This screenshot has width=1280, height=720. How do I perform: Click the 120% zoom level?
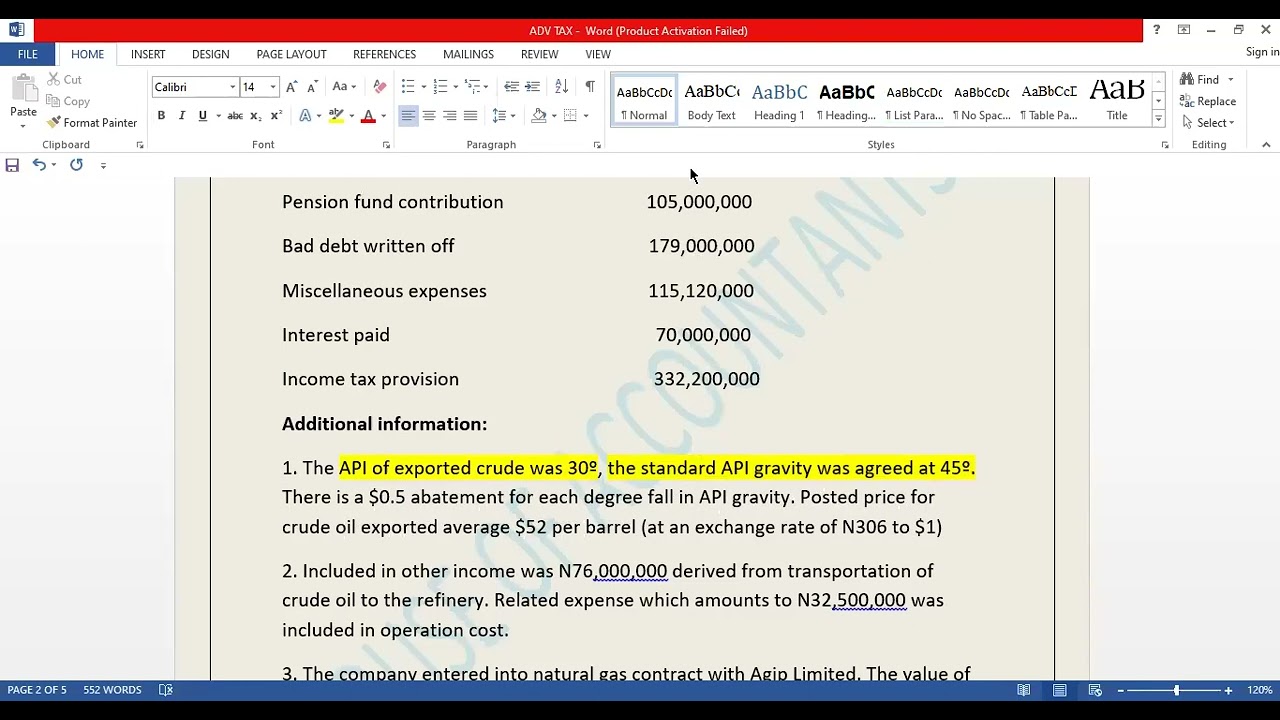1260,690
